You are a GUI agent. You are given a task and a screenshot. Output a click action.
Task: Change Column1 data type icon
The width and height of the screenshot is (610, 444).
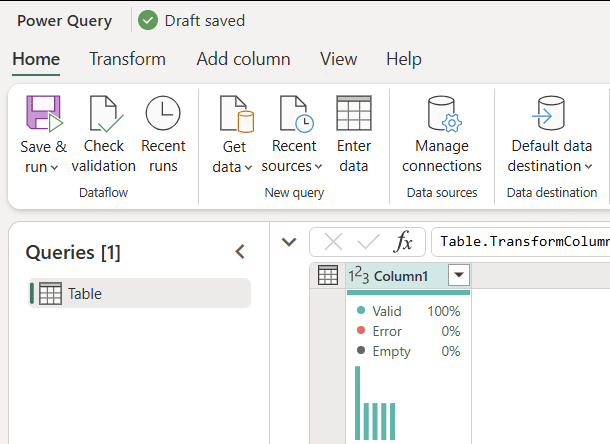pyautogui.click(x=358, y=276)
